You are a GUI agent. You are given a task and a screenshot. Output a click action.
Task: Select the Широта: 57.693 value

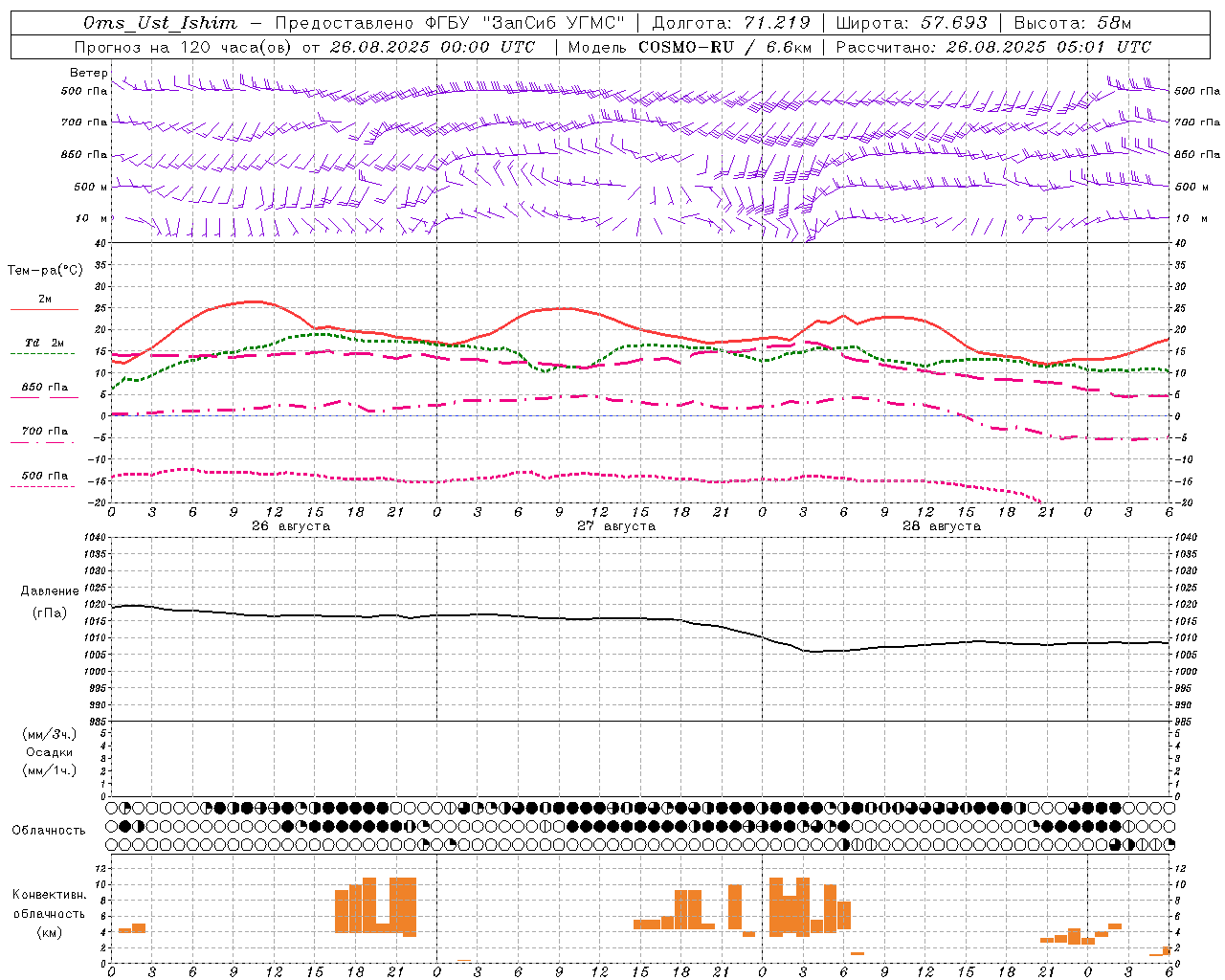coord(911,23)
